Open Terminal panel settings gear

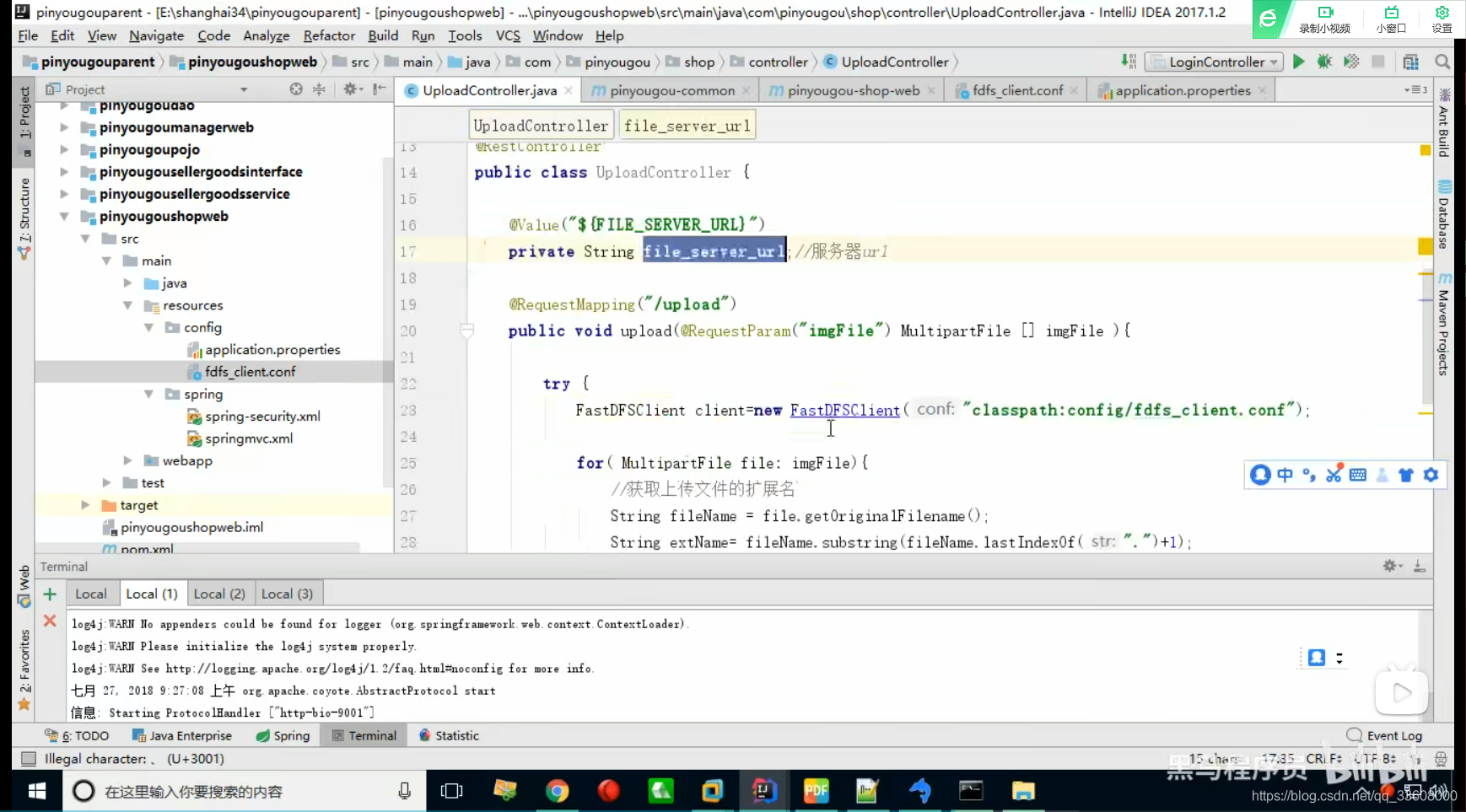coord(1392,566)
